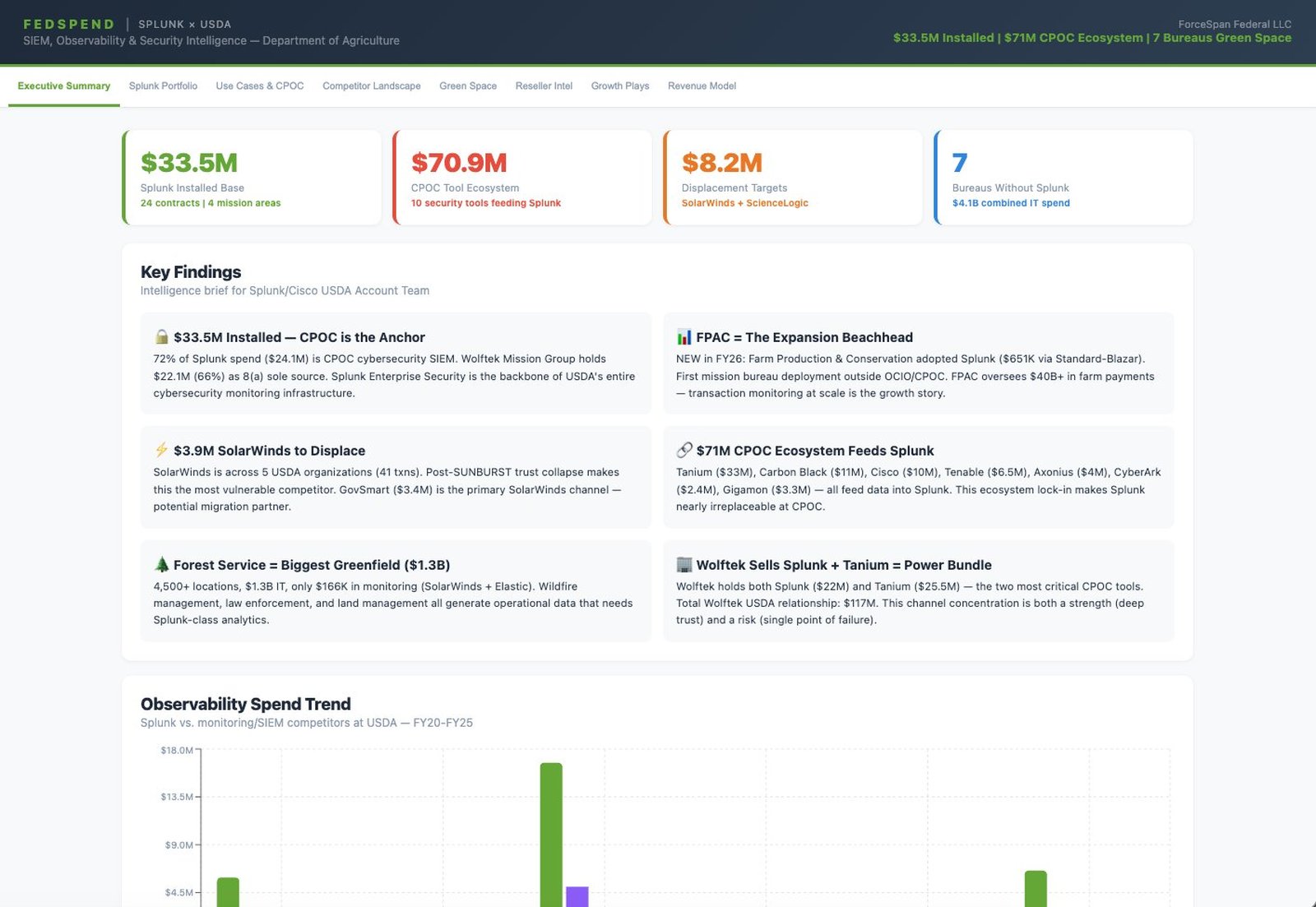Click '$71M CPOC Ecosystem Feeds Splunk' heading
This screenshot has width=1316, height=907.
pyautogui.click(x=815, y=451)
